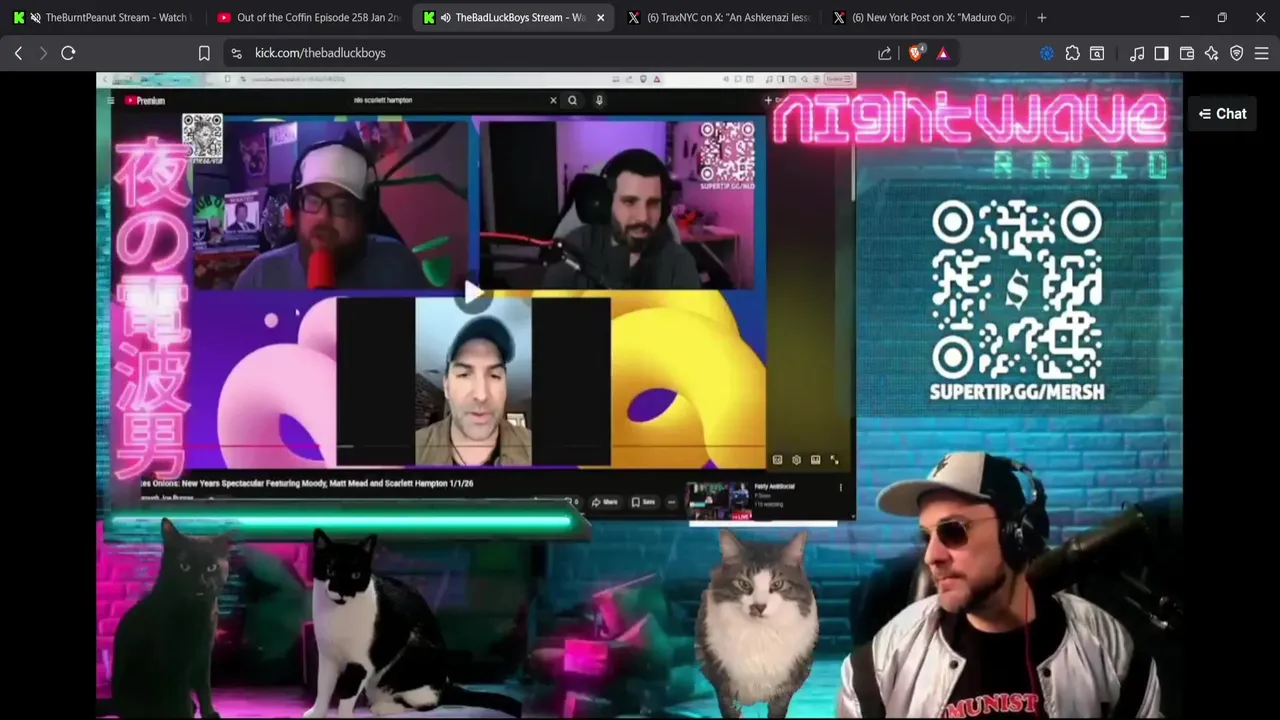Go back to the previous page

tap(18, 53)
